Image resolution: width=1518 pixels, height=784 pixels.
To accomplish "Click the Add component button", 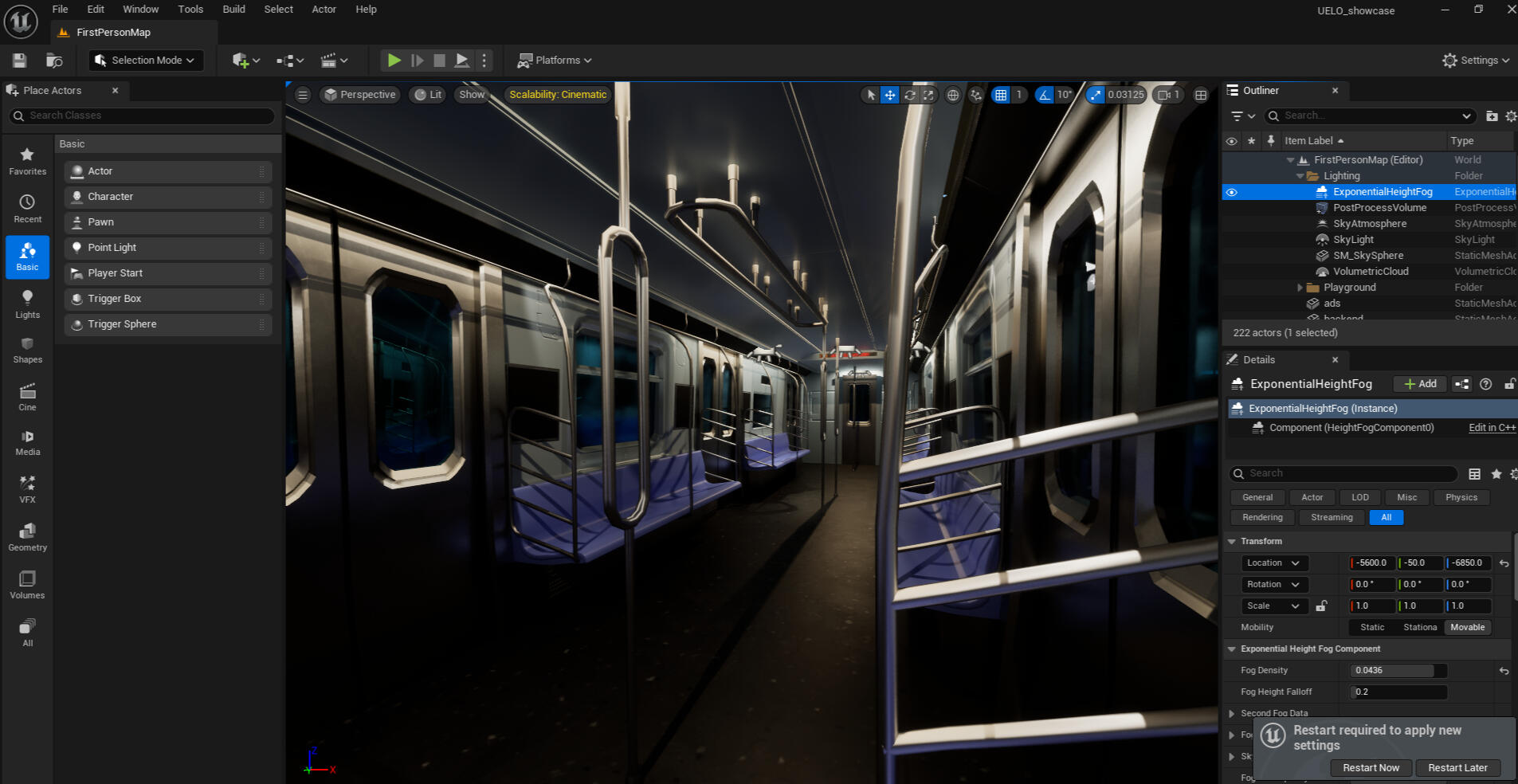I will coord(1420,384).
